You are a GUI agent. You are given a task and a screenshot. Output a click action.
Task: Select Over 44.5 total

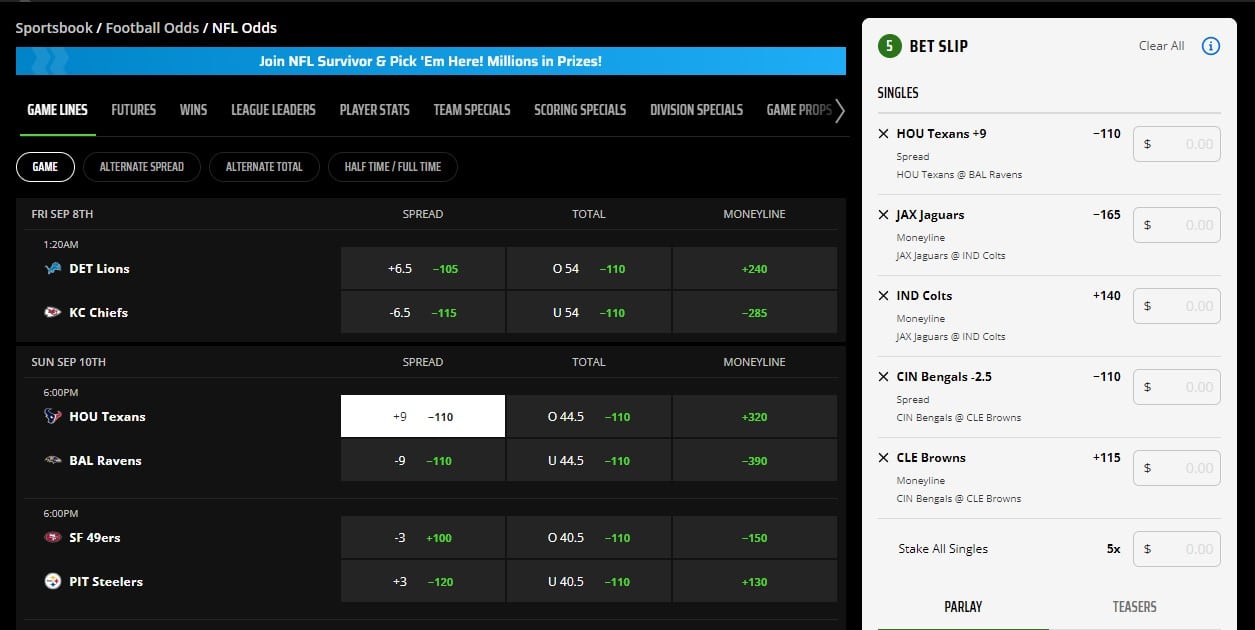click(589, 416)
